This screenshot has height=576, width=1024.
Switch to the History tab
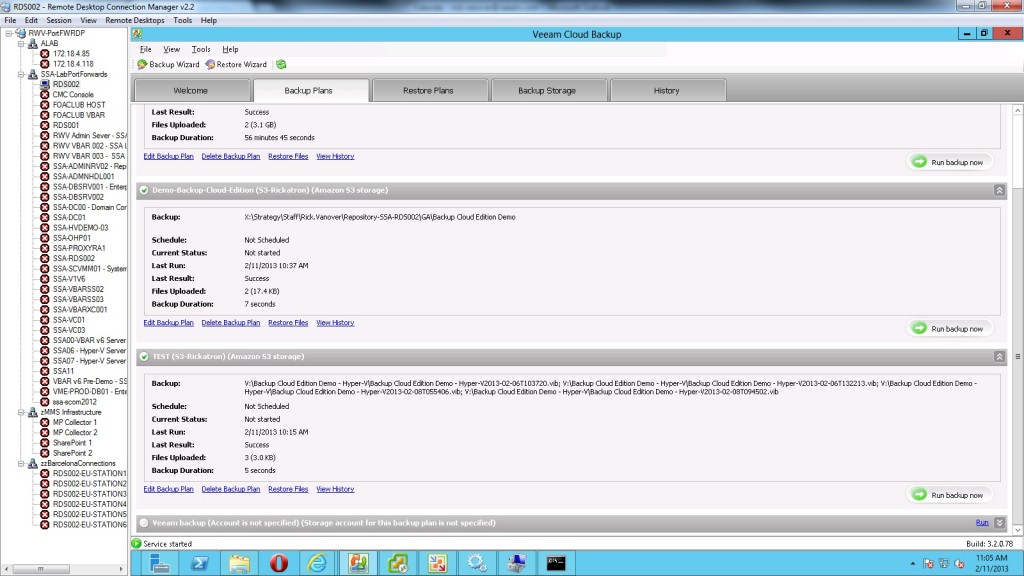pos(667,91)
